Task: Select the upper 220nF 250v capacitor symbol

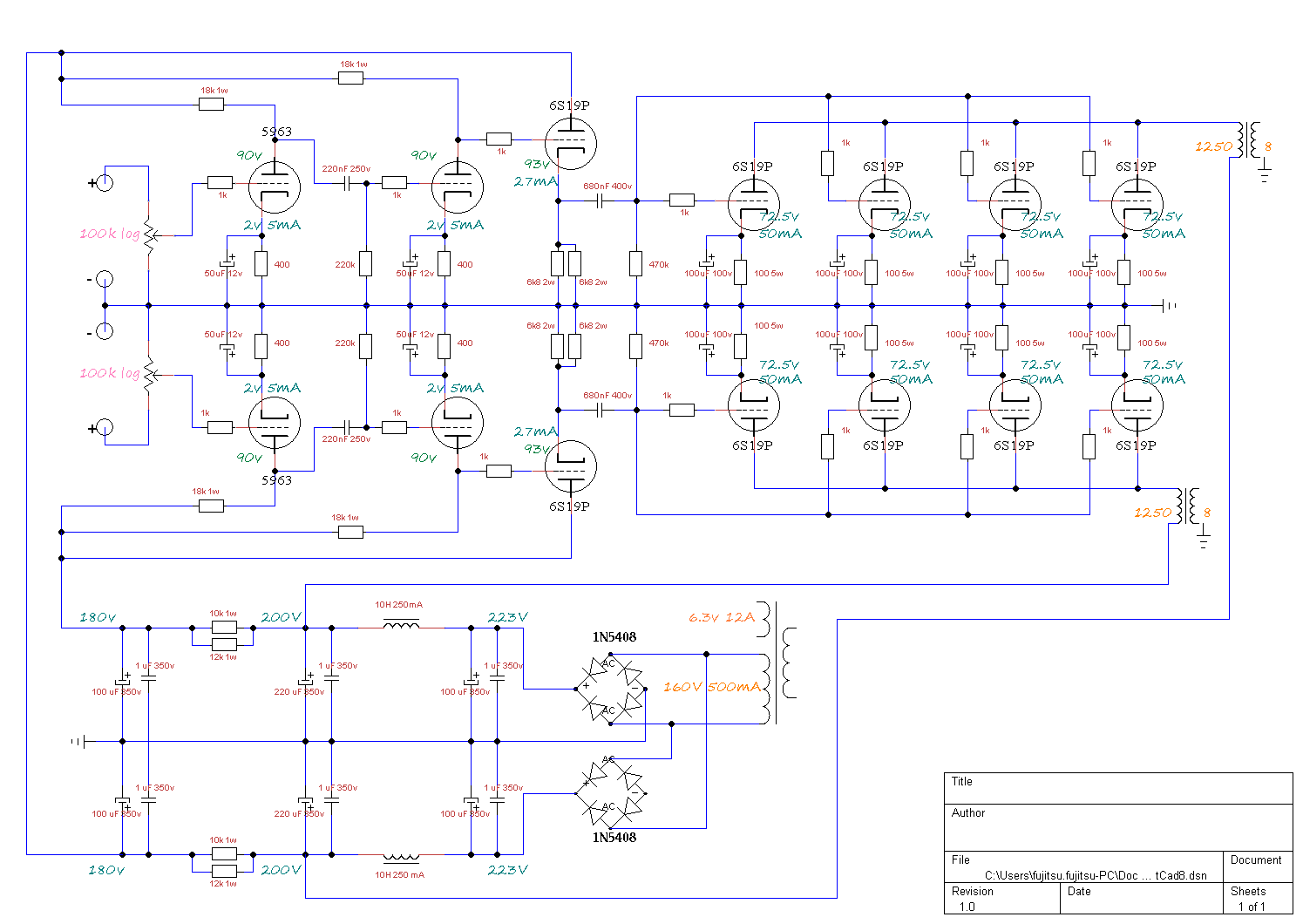Action: [x=348, y=183]
